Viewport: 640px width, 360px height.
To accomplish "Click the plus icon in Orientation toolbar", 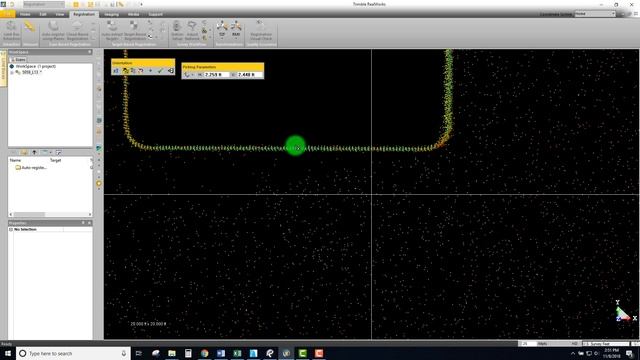I will (150, 71).
